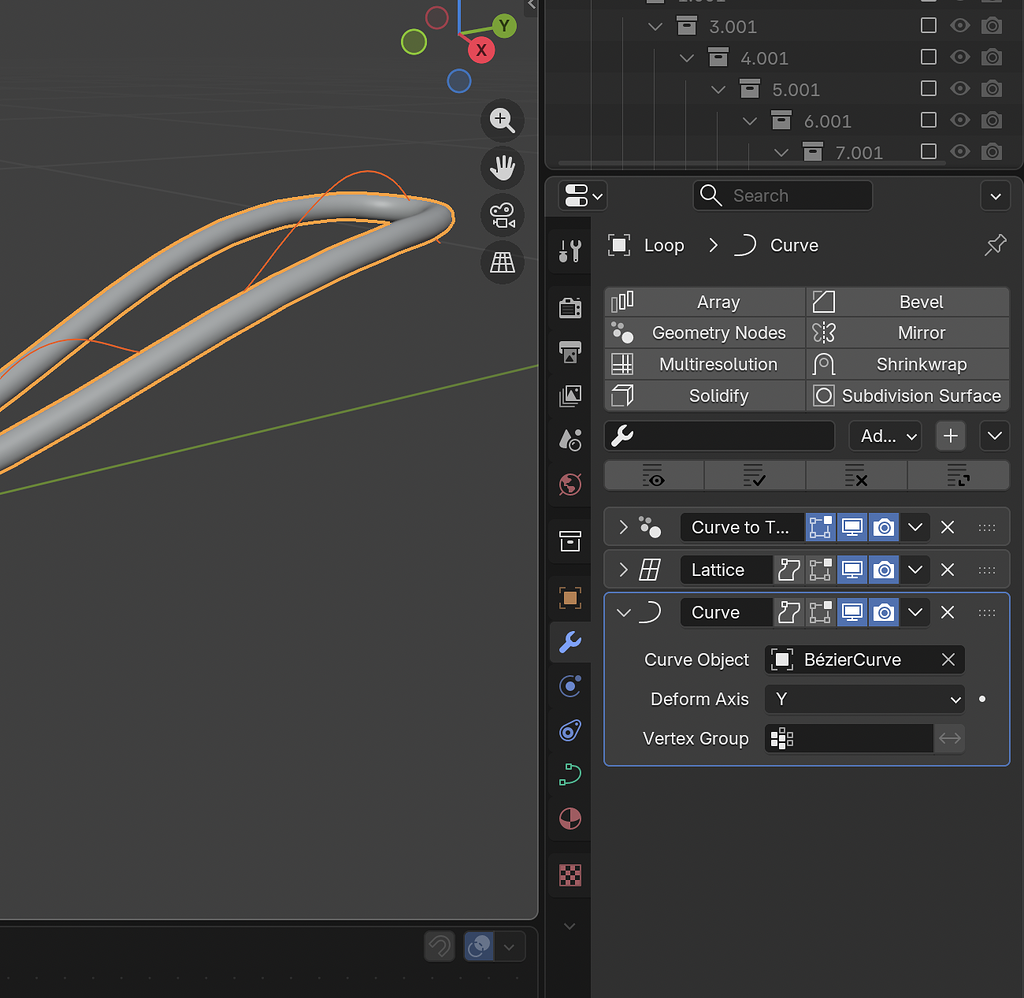Screen dimensions: 1024x998
Task: Click the Properties search field
Action: coord(782,195)
